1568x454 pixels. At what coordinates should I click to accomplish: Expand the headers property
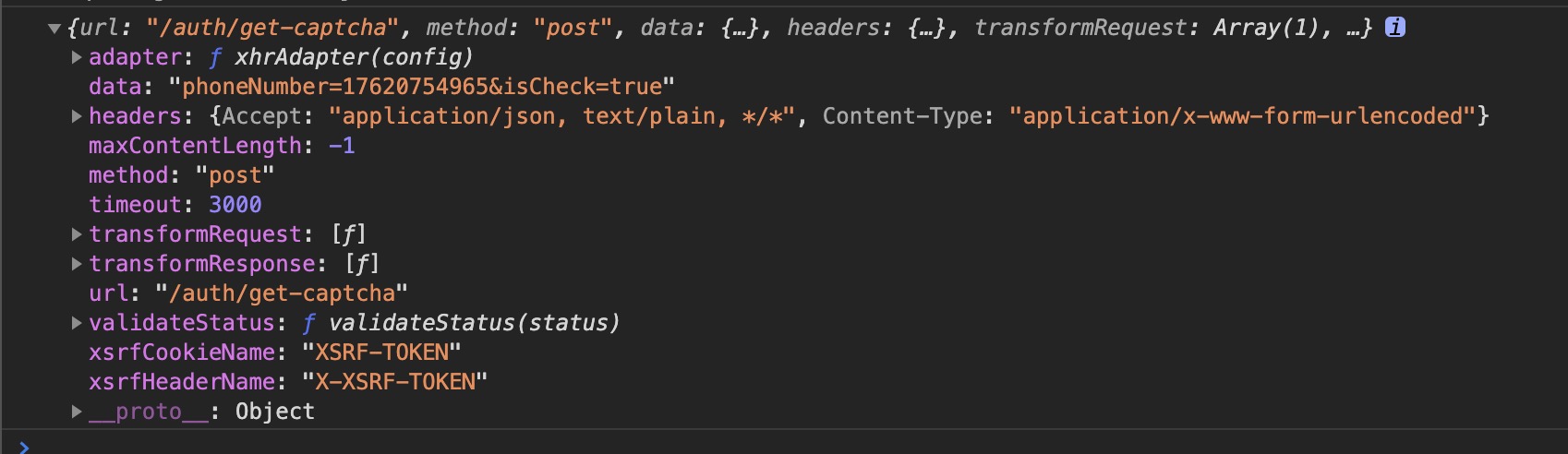tap(77, 116)
